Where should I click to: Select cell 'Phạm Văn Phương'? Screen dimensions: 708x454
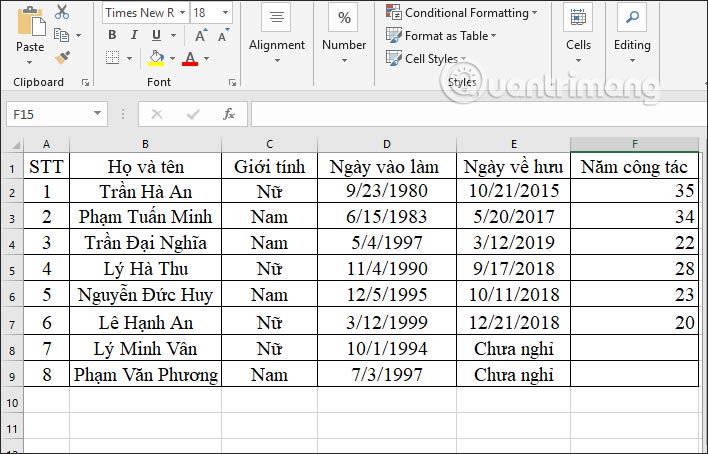145,374
